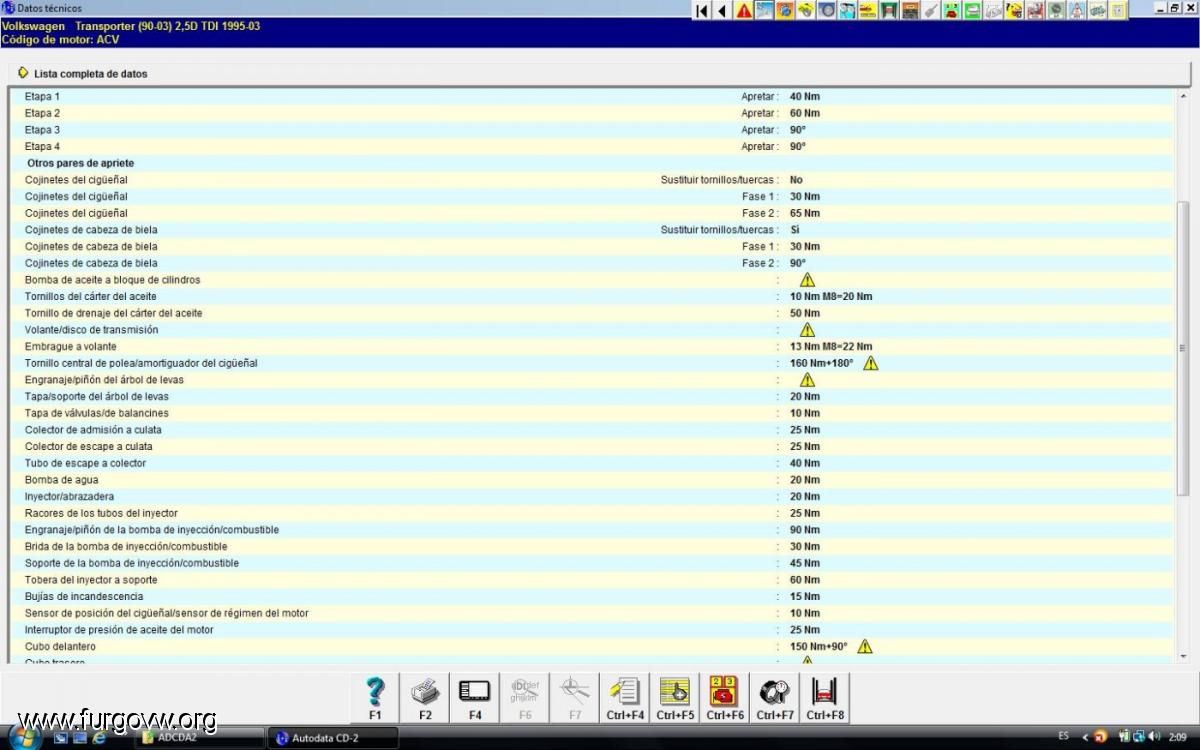
Task: Click the vertical scrollbar thumb
Action: click(1184, 348)
